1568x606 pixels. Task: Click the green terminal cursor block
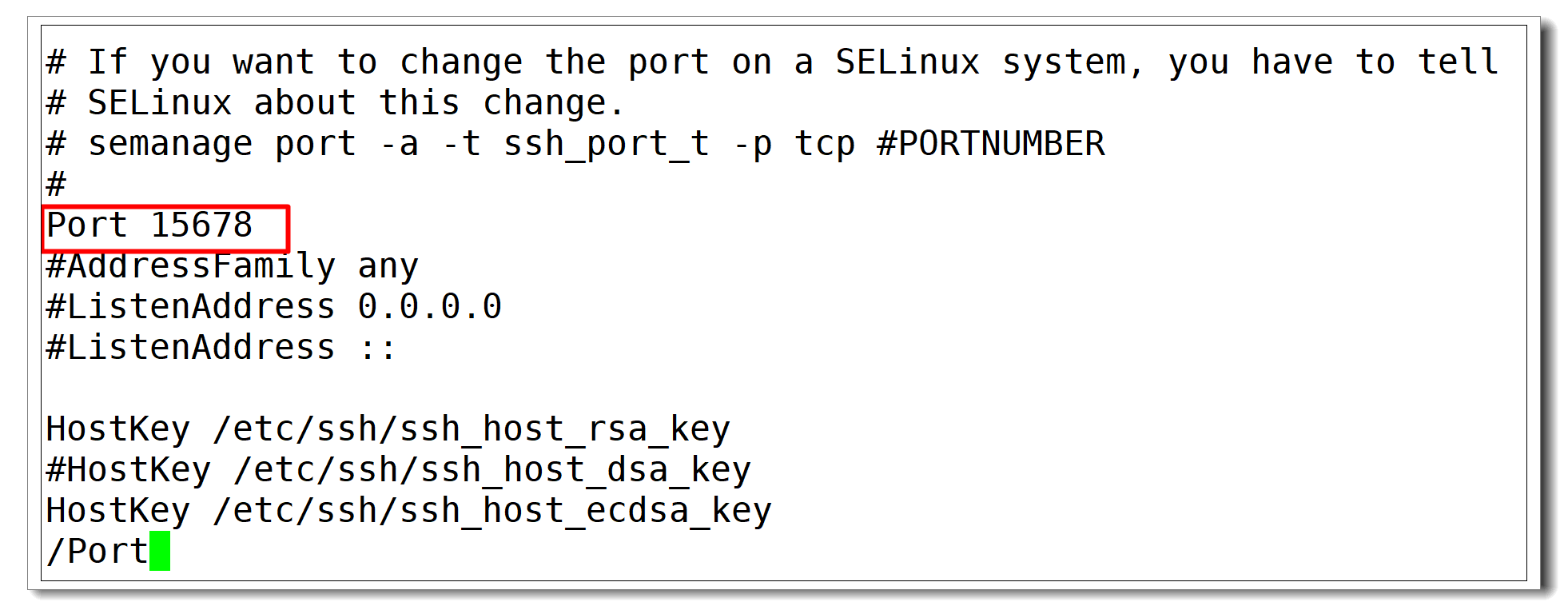click(160, 551)
